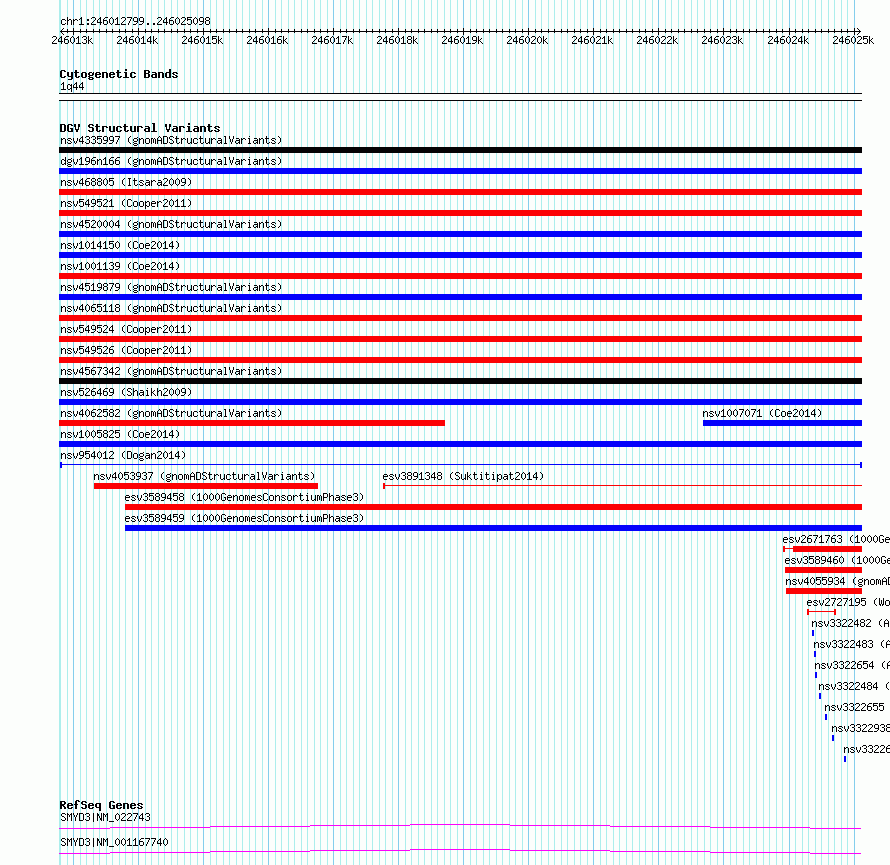Select the nsv549526 (Cooper2011) variant label

(x=126, y=350)
